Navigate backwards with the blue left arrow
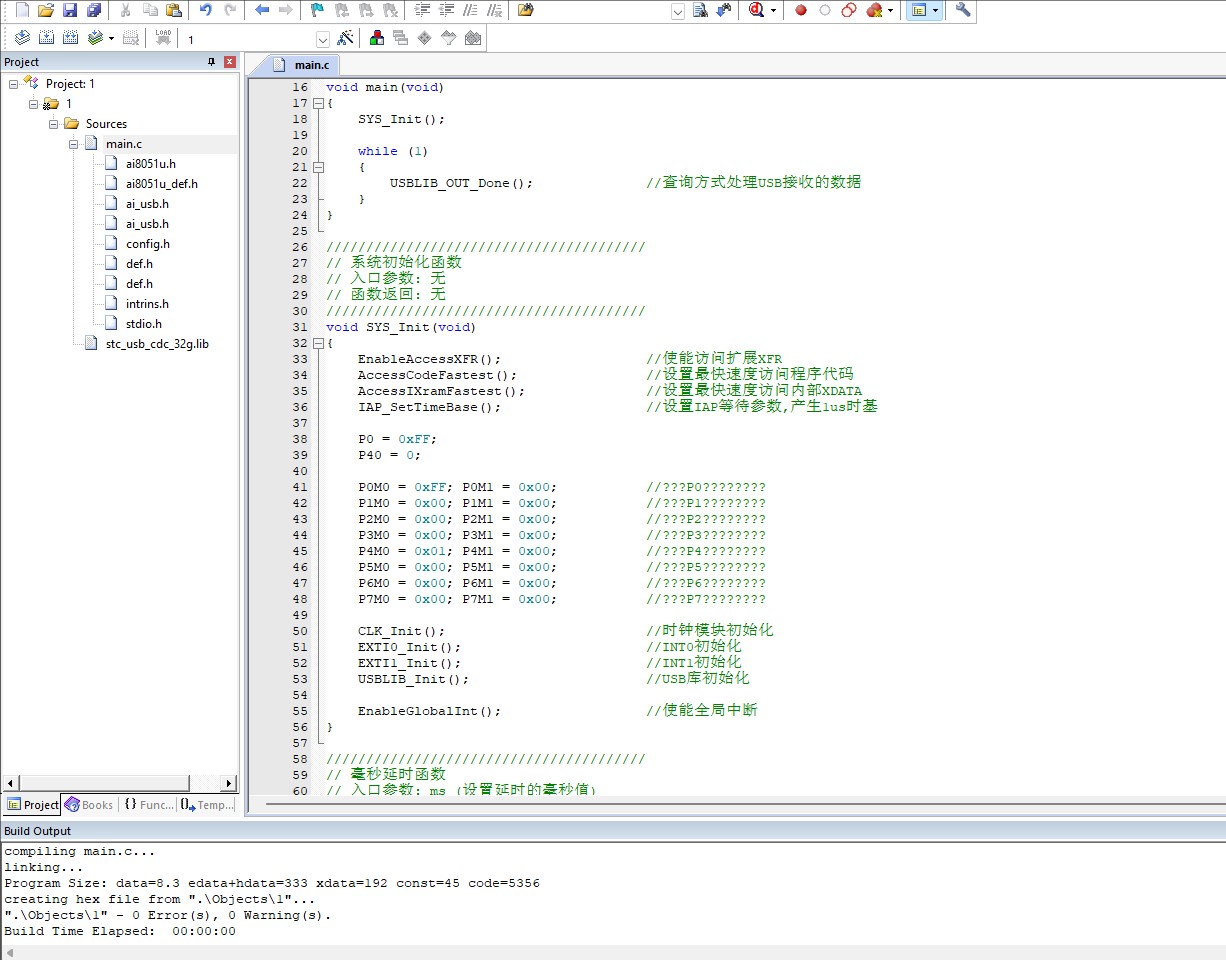This screenshot has height=960, width=1226. click(262, 10)
